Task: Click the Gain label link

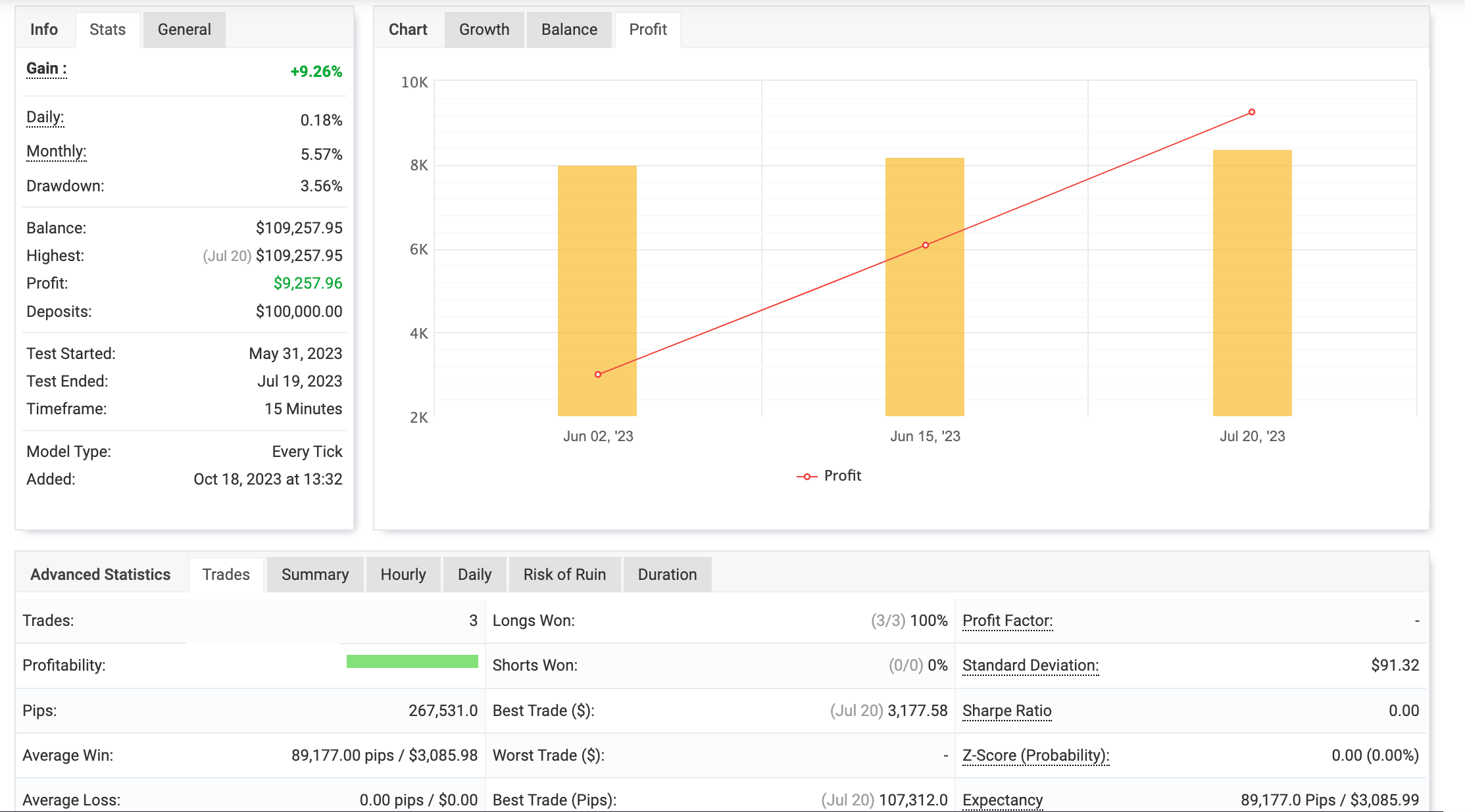Action: point(46,69)
